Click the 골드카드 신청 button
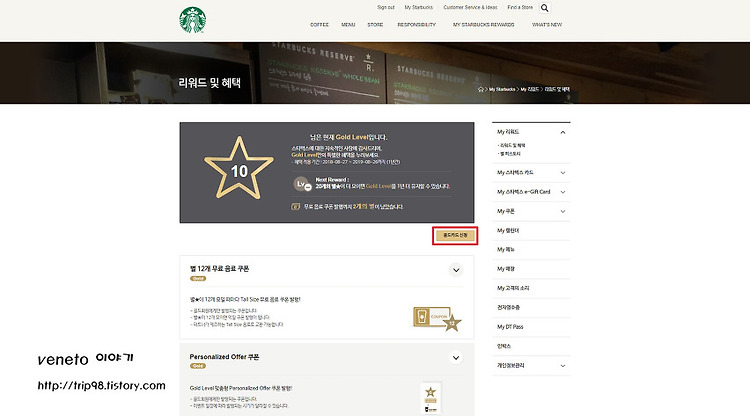The image size is (750, 416). 455,235
